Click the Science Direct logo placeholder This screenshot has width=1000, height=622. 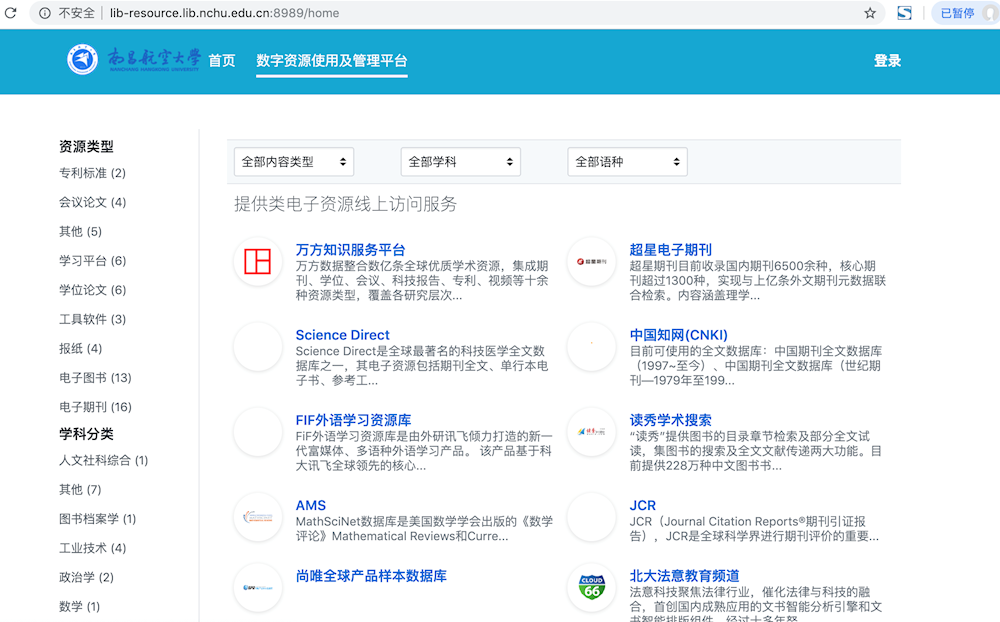[258, 346]
